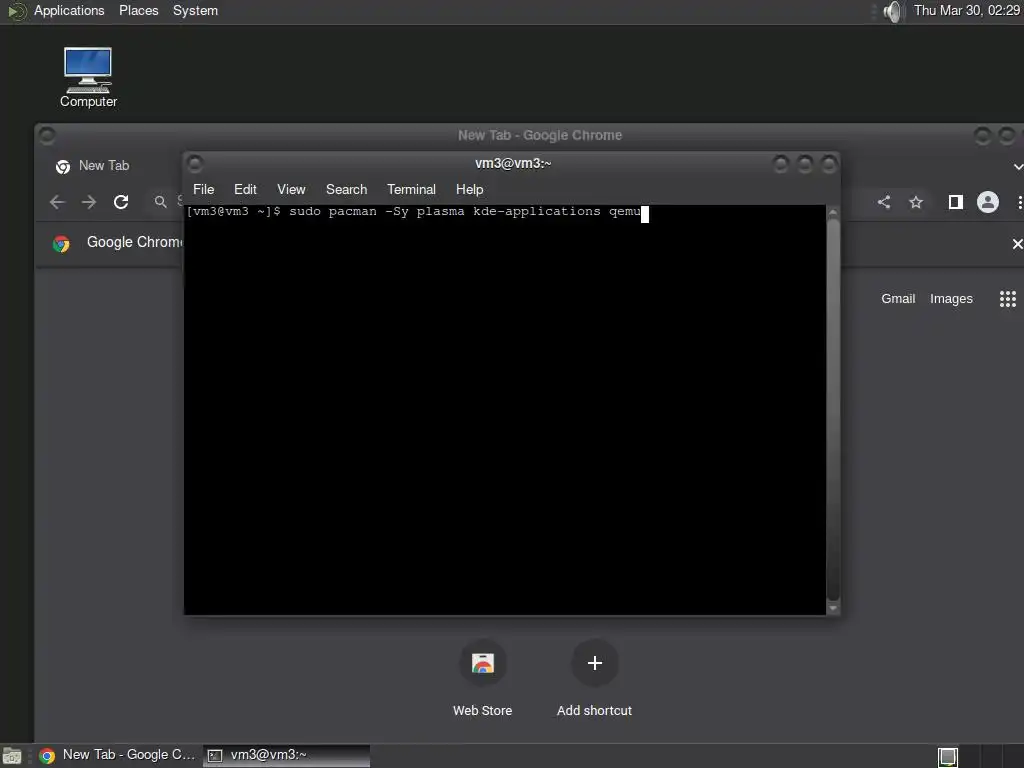
Task: Open the terminal's File menu
Action: tap(203, 189)
